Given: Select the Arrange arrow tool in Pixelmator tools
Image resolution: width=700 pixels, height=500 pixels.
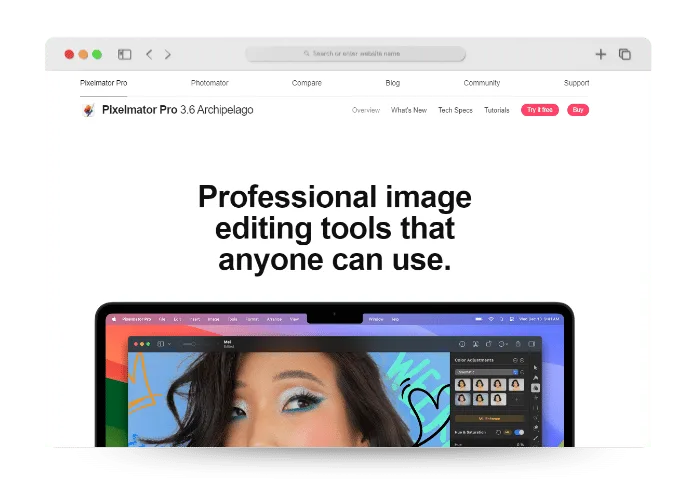Looking at the screenshot, I should [x=535, y=367].
